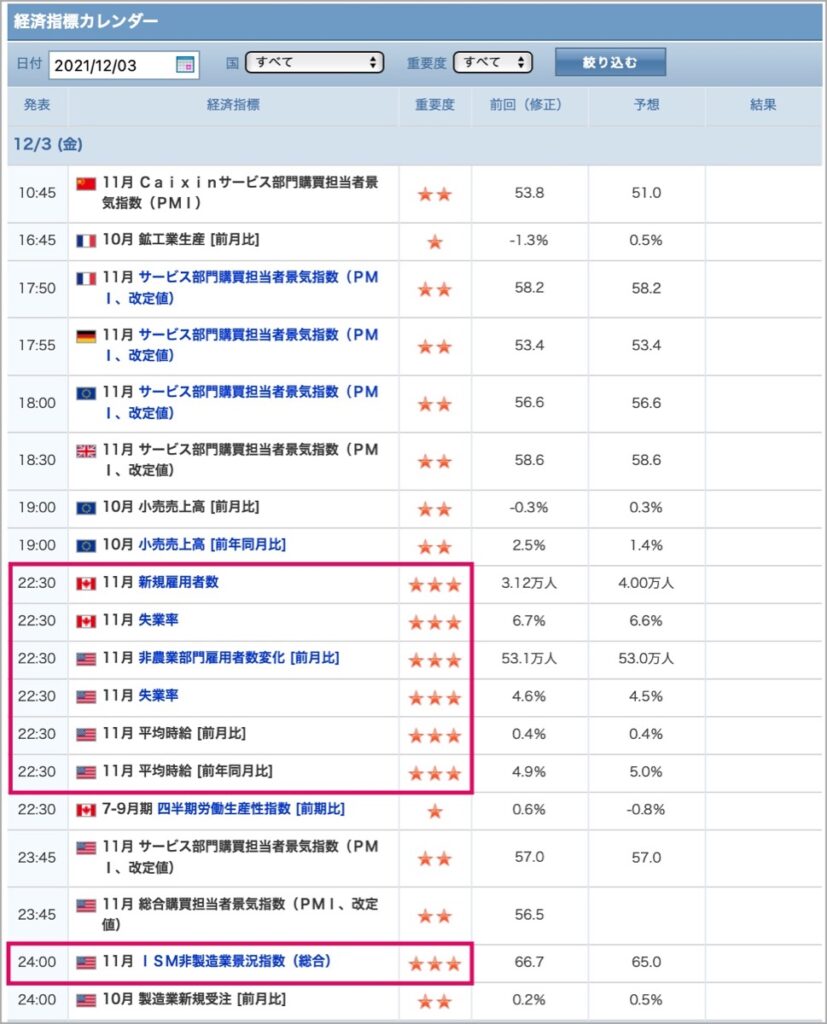
Task: Click the forecast value 4.00万人
Action: click(x=646, y=583)
